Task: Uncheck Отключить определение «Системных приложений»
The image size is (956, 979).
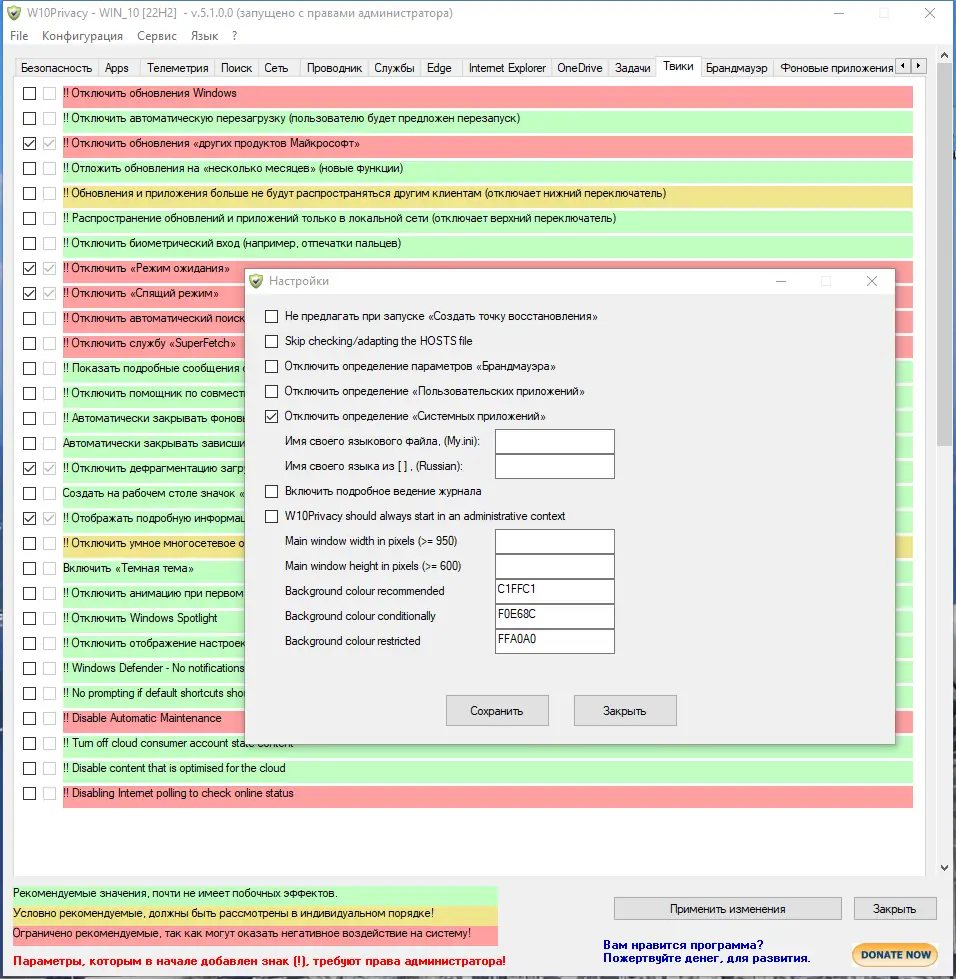Action: point(272,416)
